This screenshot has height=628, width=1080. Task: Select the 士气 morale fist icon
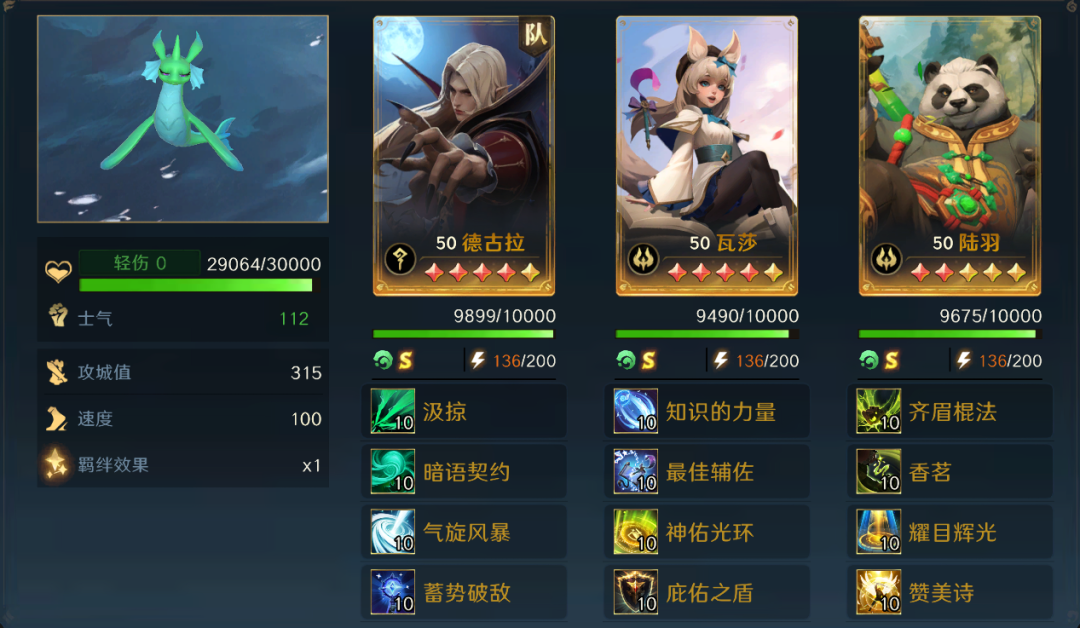58,316
